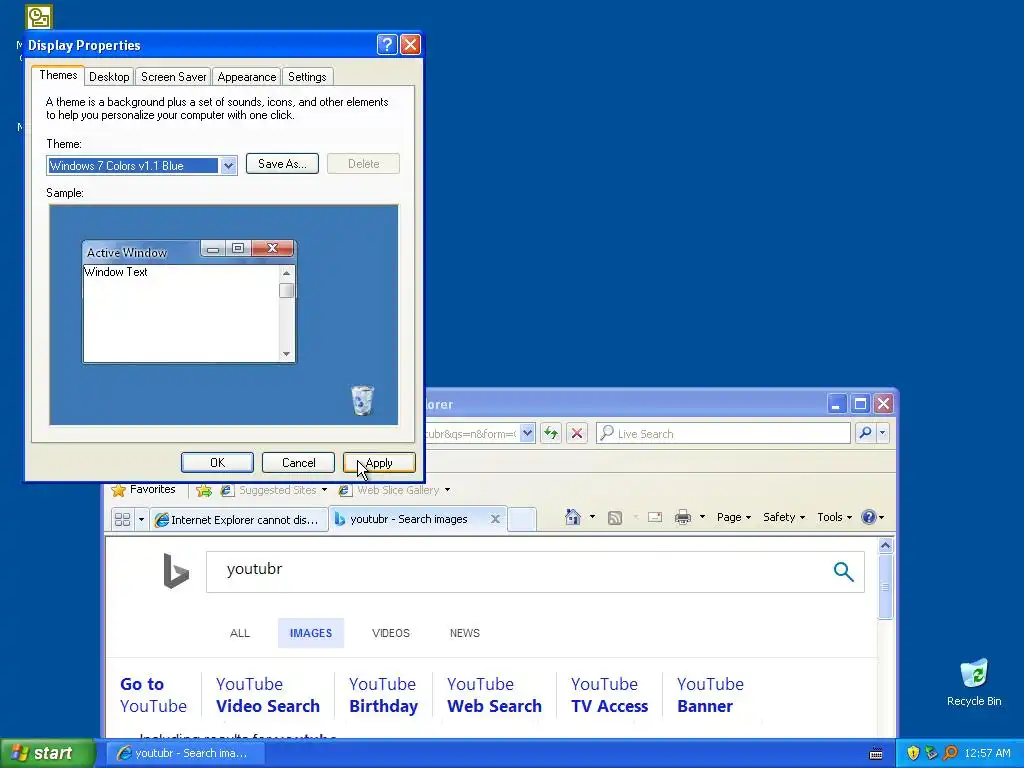
Task: Click the 'youtubr - Search ima...' taskbar button
Action: [x=185, y=753]
